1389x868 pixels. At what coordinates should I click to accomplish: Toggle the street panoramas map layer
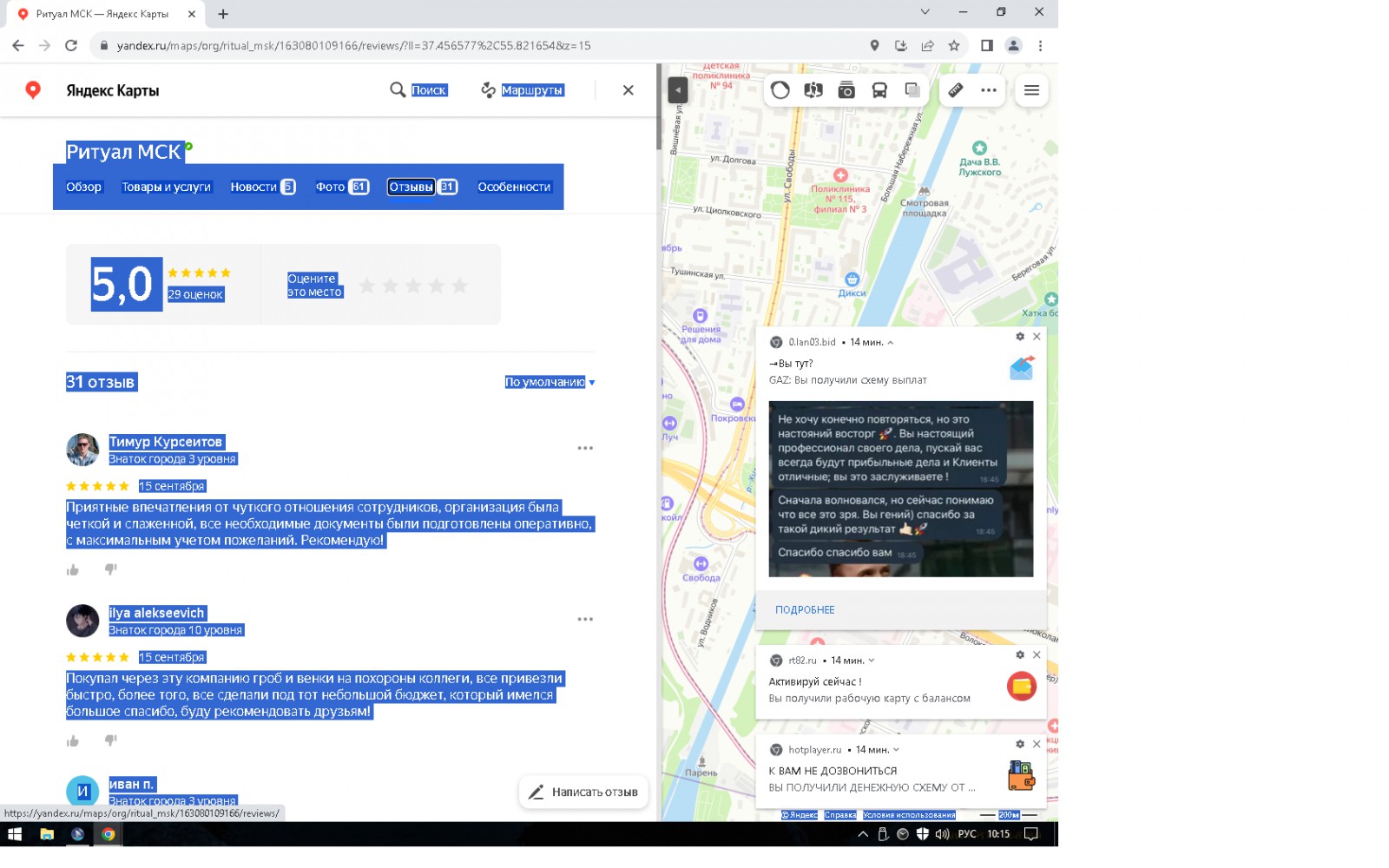813,90
